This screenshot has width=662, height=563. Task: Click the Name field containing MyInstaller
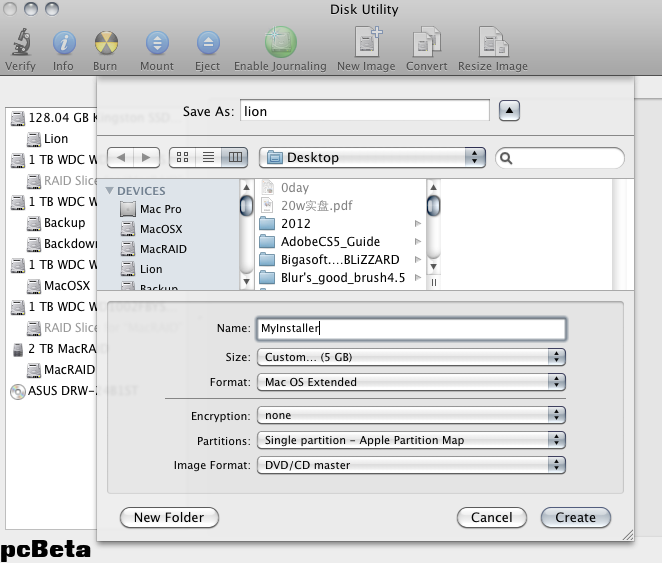pos(411,329)
